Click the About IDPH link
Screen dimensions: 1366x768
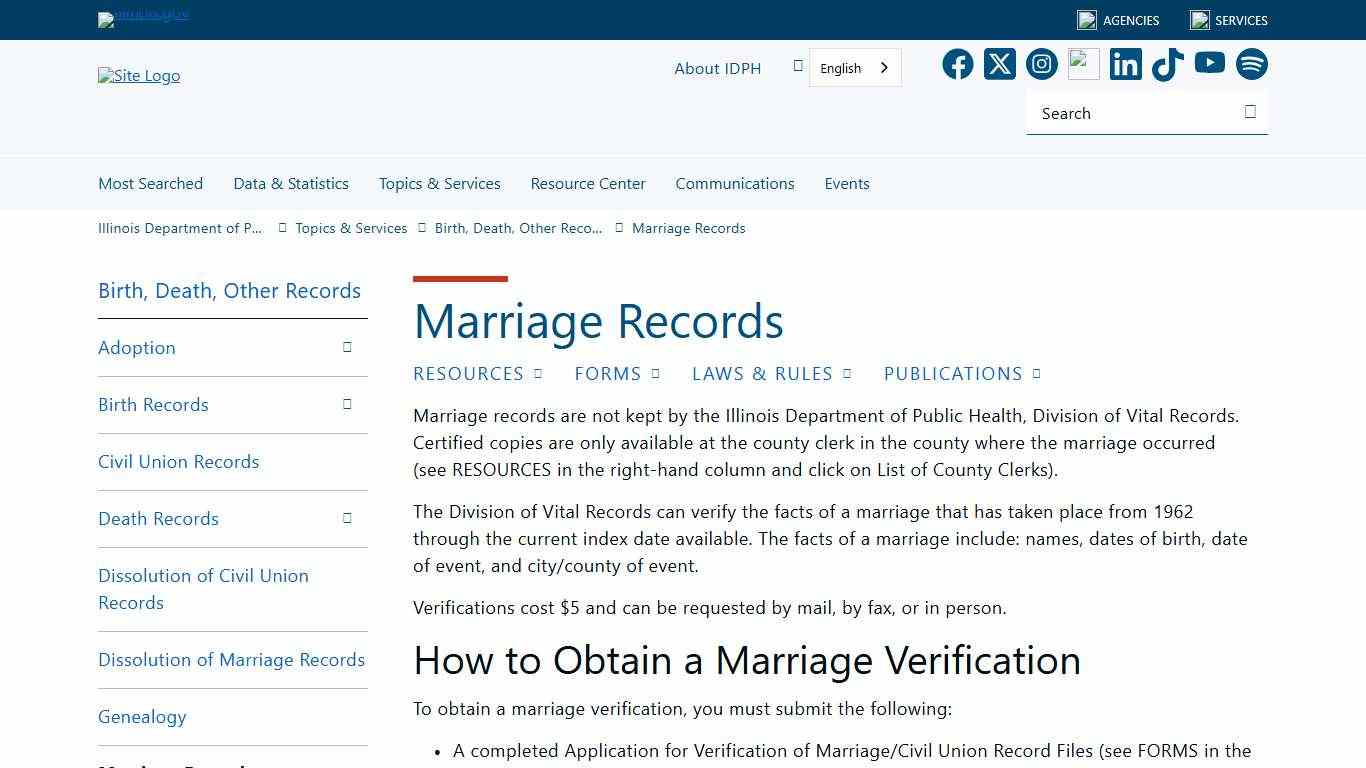(717, 68)
